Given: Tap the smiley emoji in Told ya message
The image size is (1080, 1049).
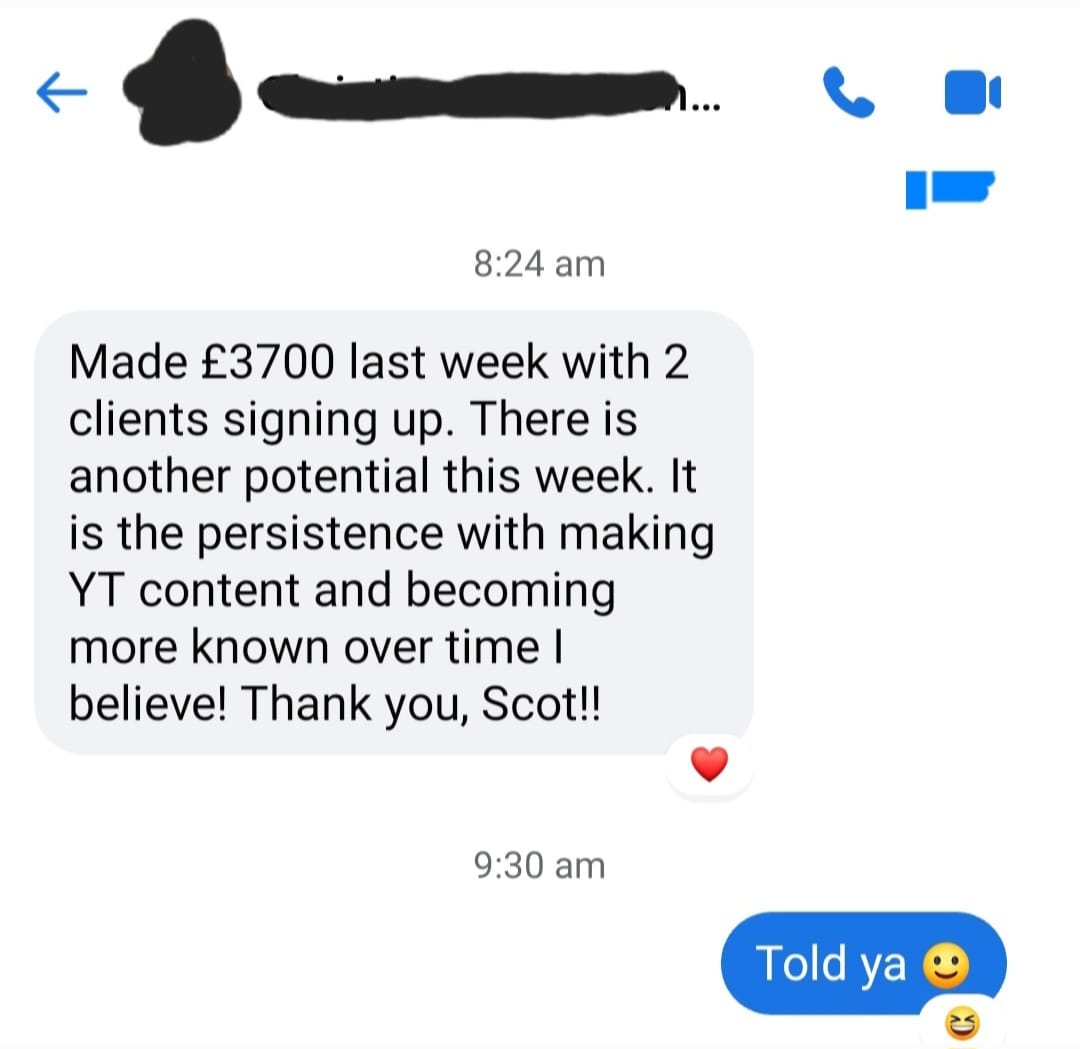Looking at the screenshot, I should [946, 964].
